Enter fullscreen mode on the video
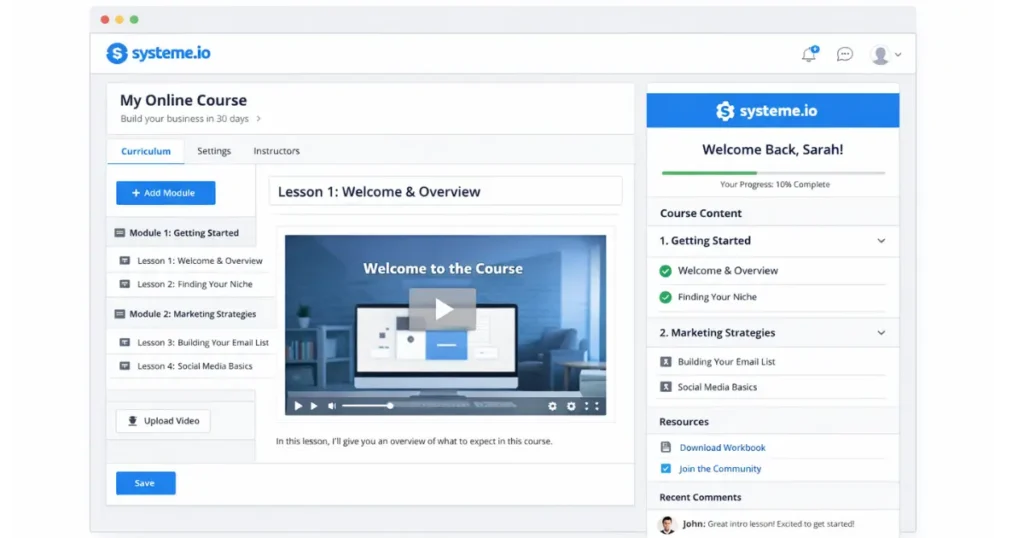Image resolution: width=1024 pixels, height=538 pixels. 591,406
